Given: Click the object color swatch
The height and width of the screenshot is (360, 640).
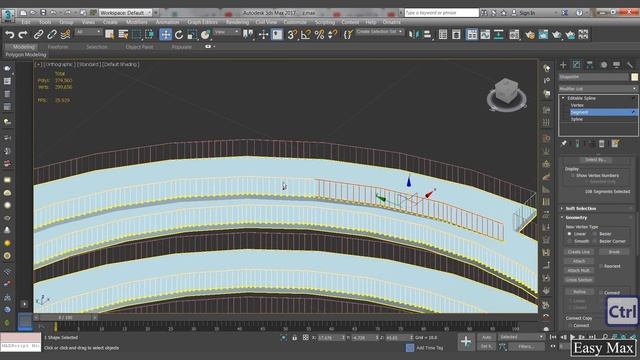Looking at the screenshot, I should (x=634, y=77).
